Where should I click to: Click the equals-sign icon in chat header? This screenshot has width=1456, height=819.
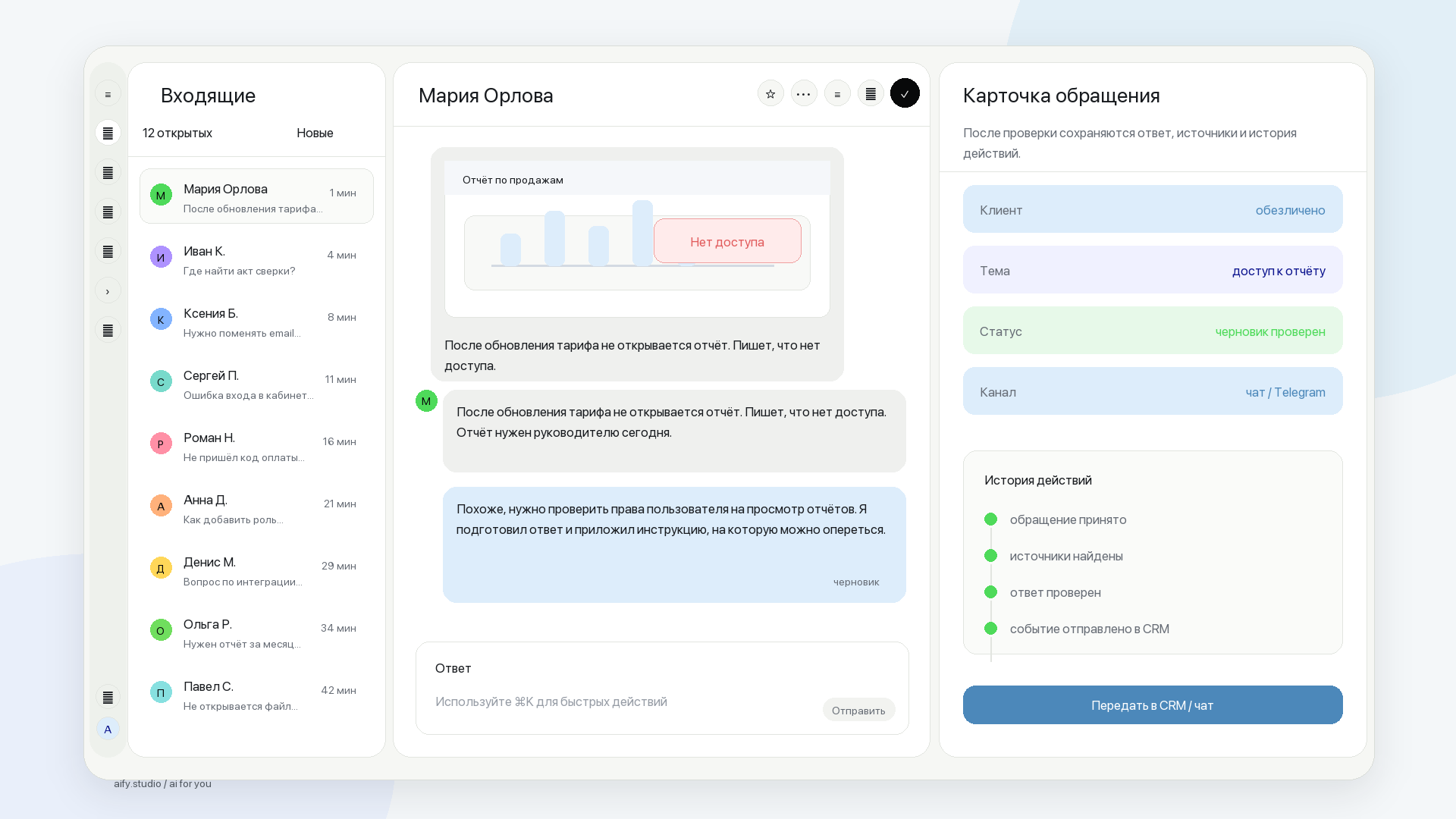click(x=837, y=94)
